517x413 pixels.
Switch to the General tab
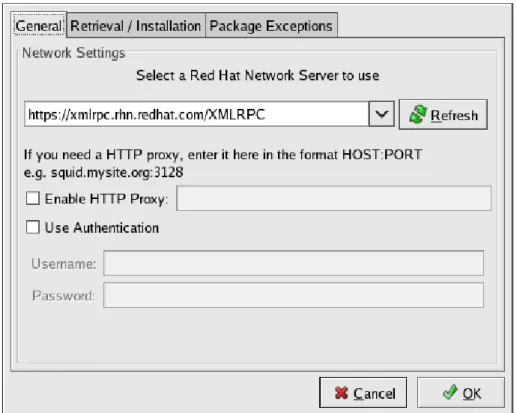pos(39,26)
